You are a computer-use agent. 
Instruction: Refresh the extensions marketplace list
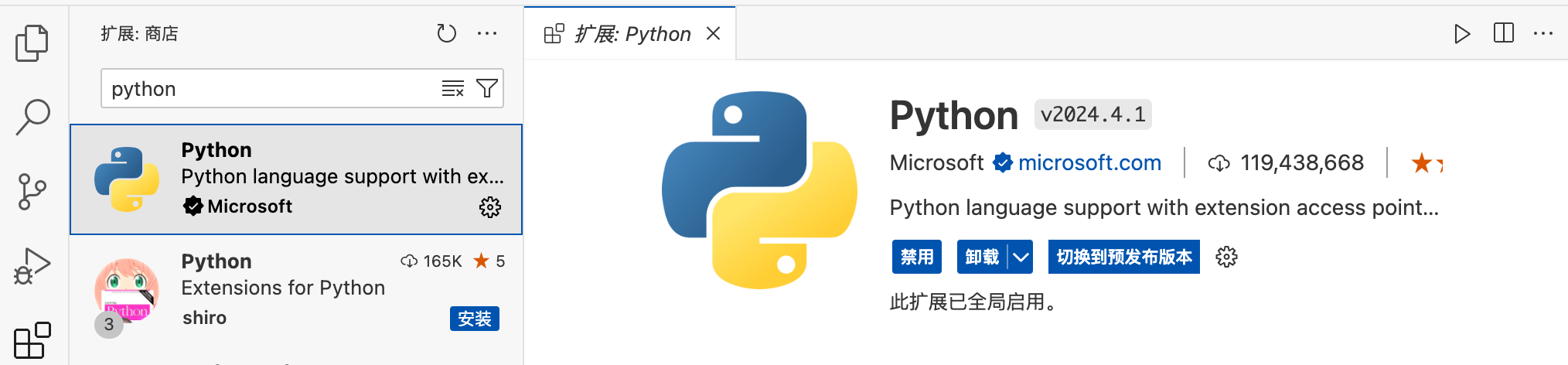446,33
